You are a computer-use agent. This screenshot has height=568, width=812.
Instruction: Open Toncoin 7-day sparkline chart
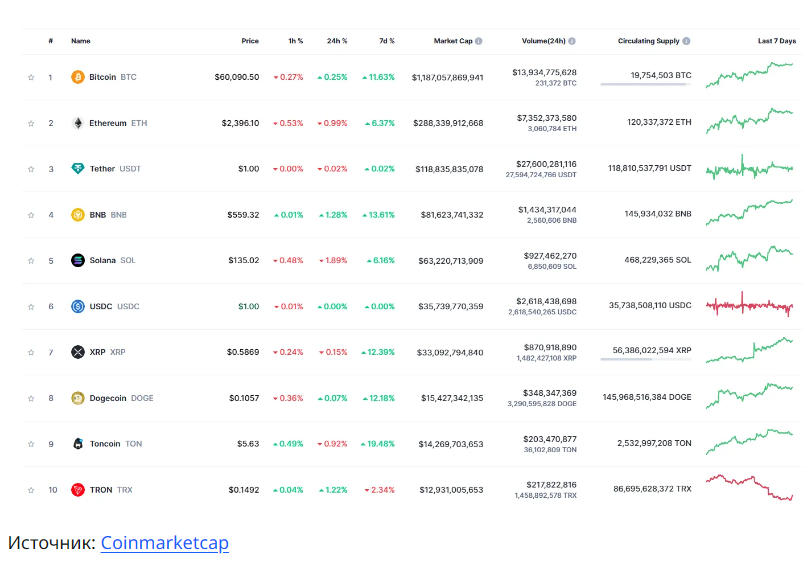pyautogui.click(x=749, y=442)
